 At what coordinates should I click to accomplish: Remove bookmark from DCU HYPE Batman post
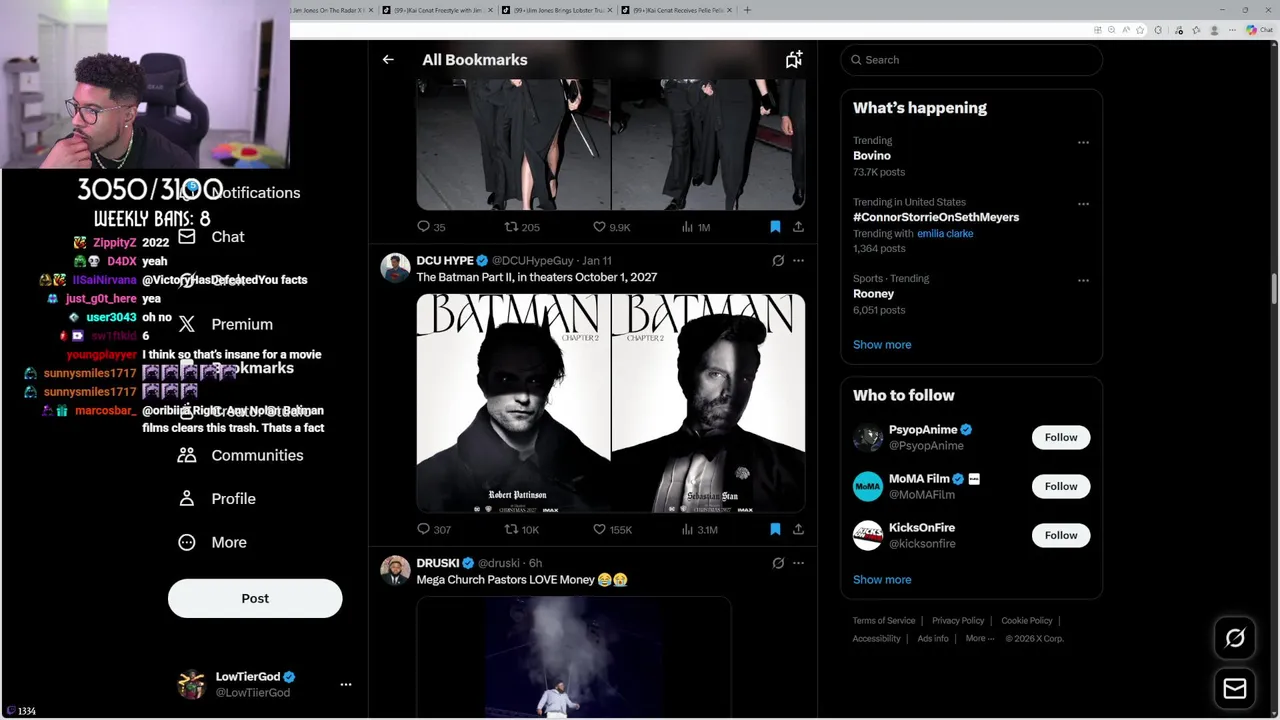(x=775, y=529)
